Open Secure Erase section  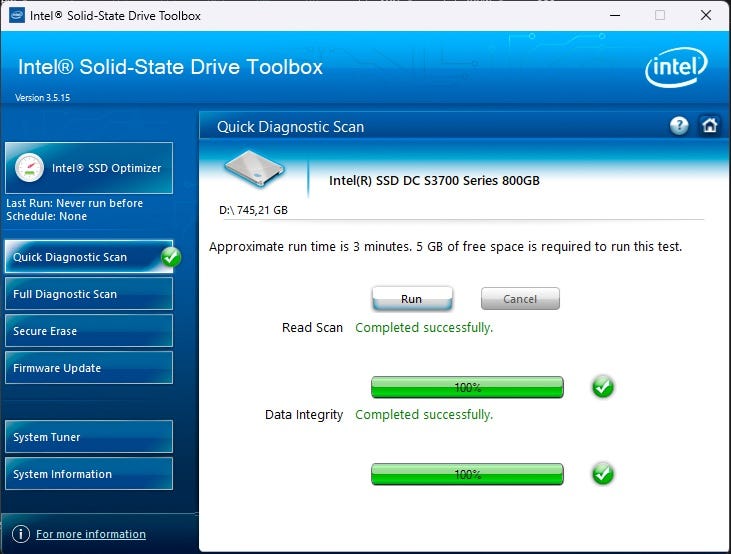[89, 331]
